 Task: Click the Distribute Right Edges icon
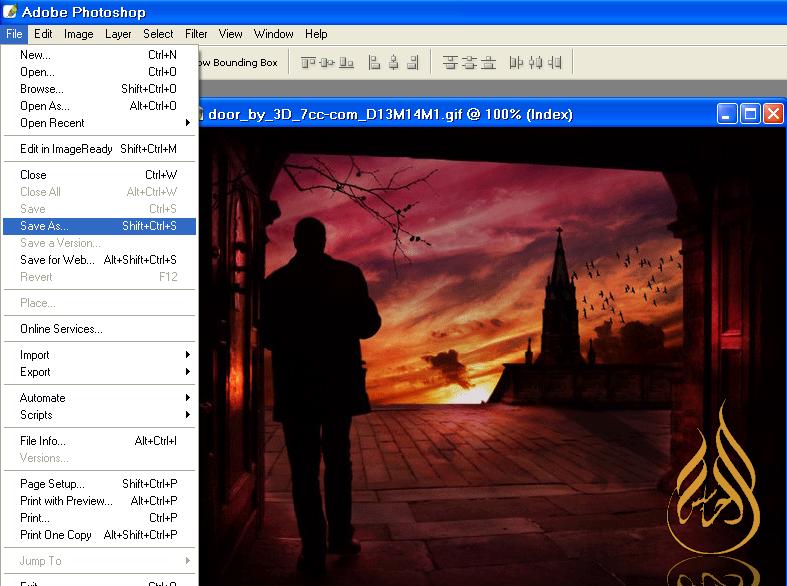tap(554, 63)
